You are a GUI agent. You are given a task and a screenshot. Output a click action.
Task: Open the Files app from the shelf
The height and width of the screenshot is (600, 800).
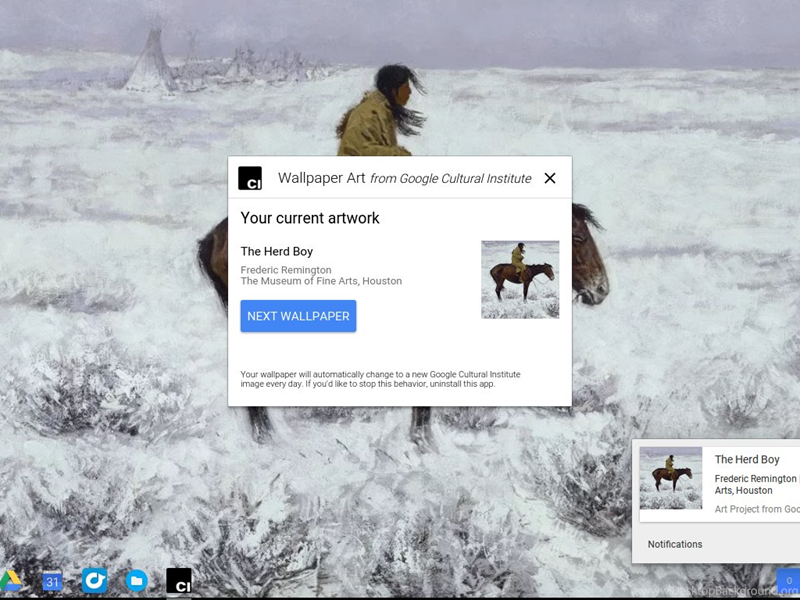(137, 581)
